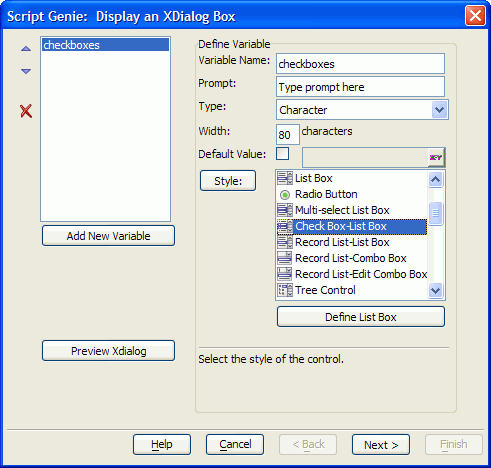The height and width of the screenshot is (468, 491).
Task: Click the List Box style icon
Action: (285, 178)
